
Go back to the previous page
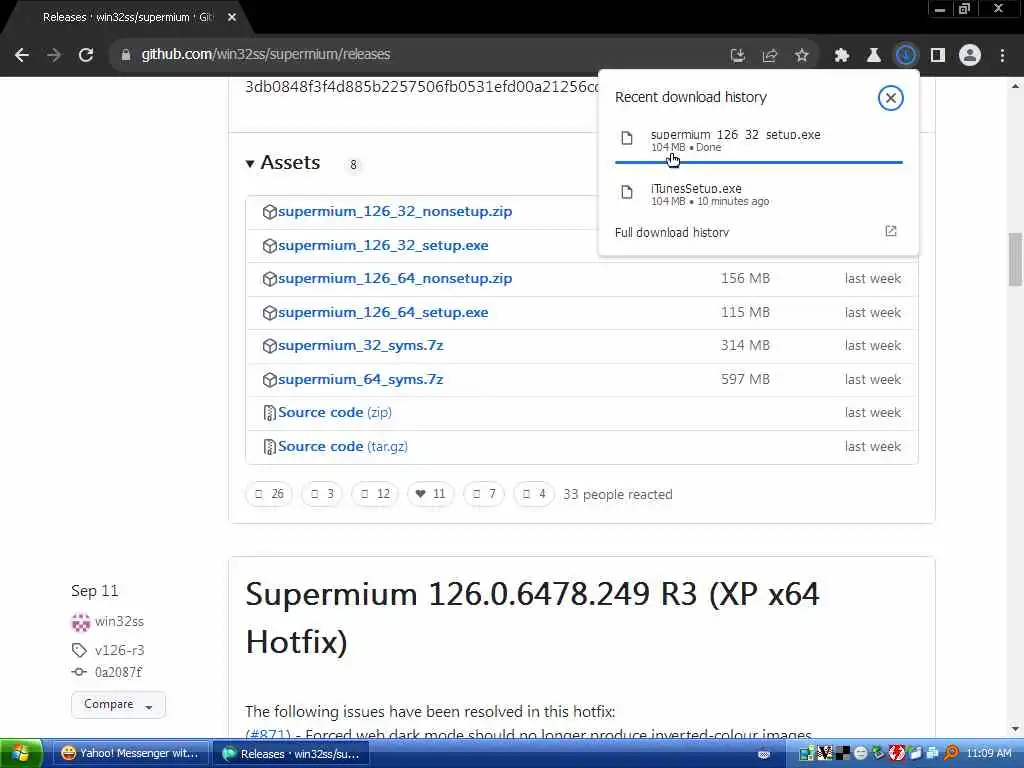point(22,55)
